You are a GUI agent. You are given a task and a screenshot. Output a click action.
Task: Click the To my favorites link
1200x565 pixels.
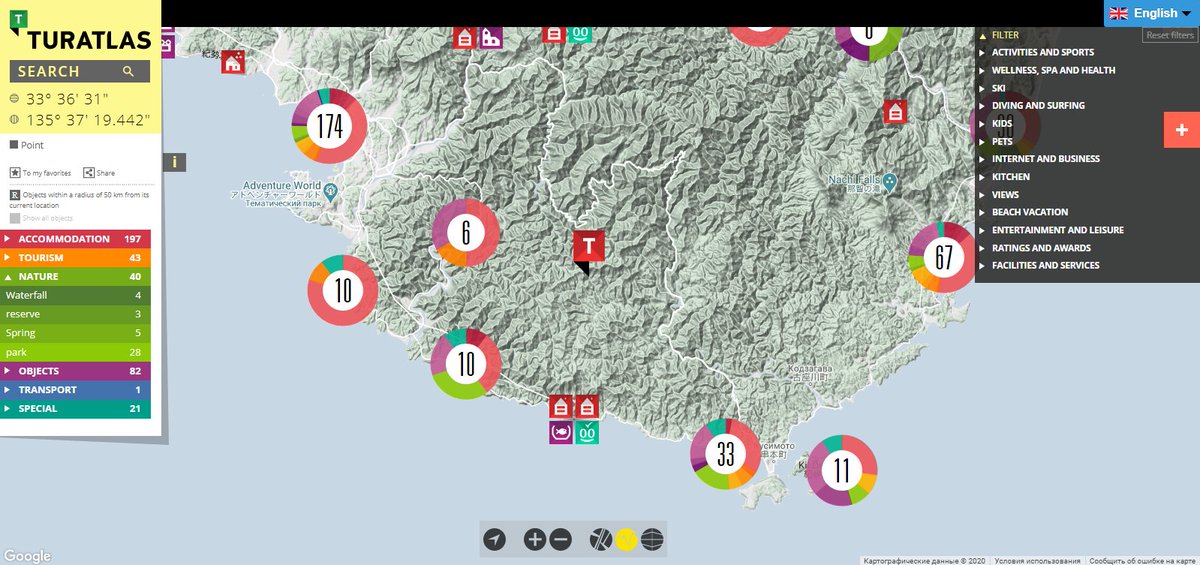[x=47, y=173]
